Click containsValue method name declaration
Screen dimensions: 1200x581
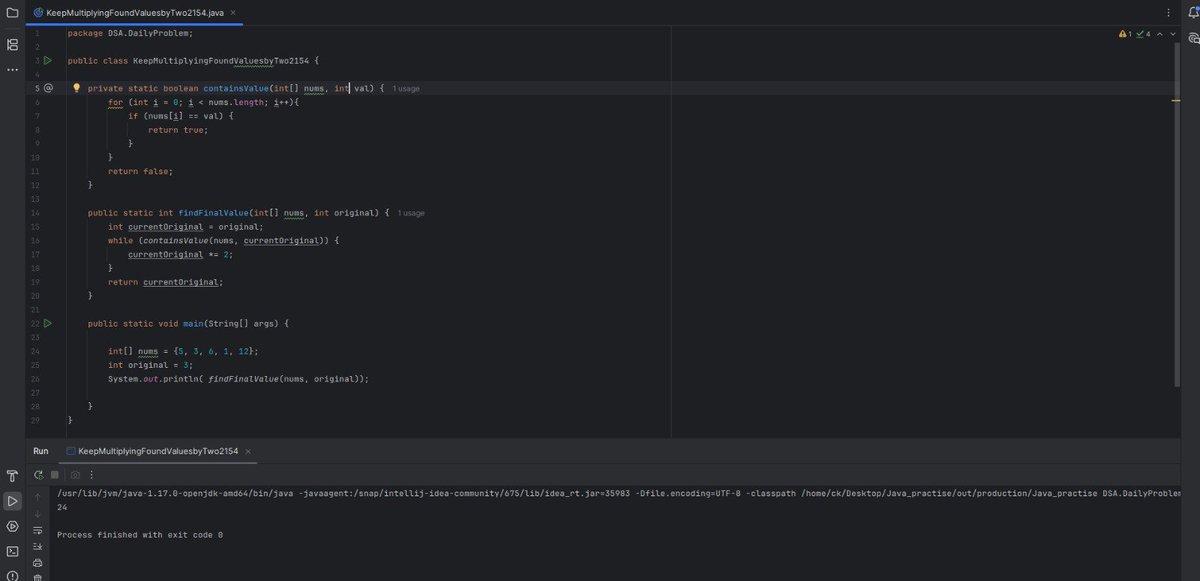point(236,88)
